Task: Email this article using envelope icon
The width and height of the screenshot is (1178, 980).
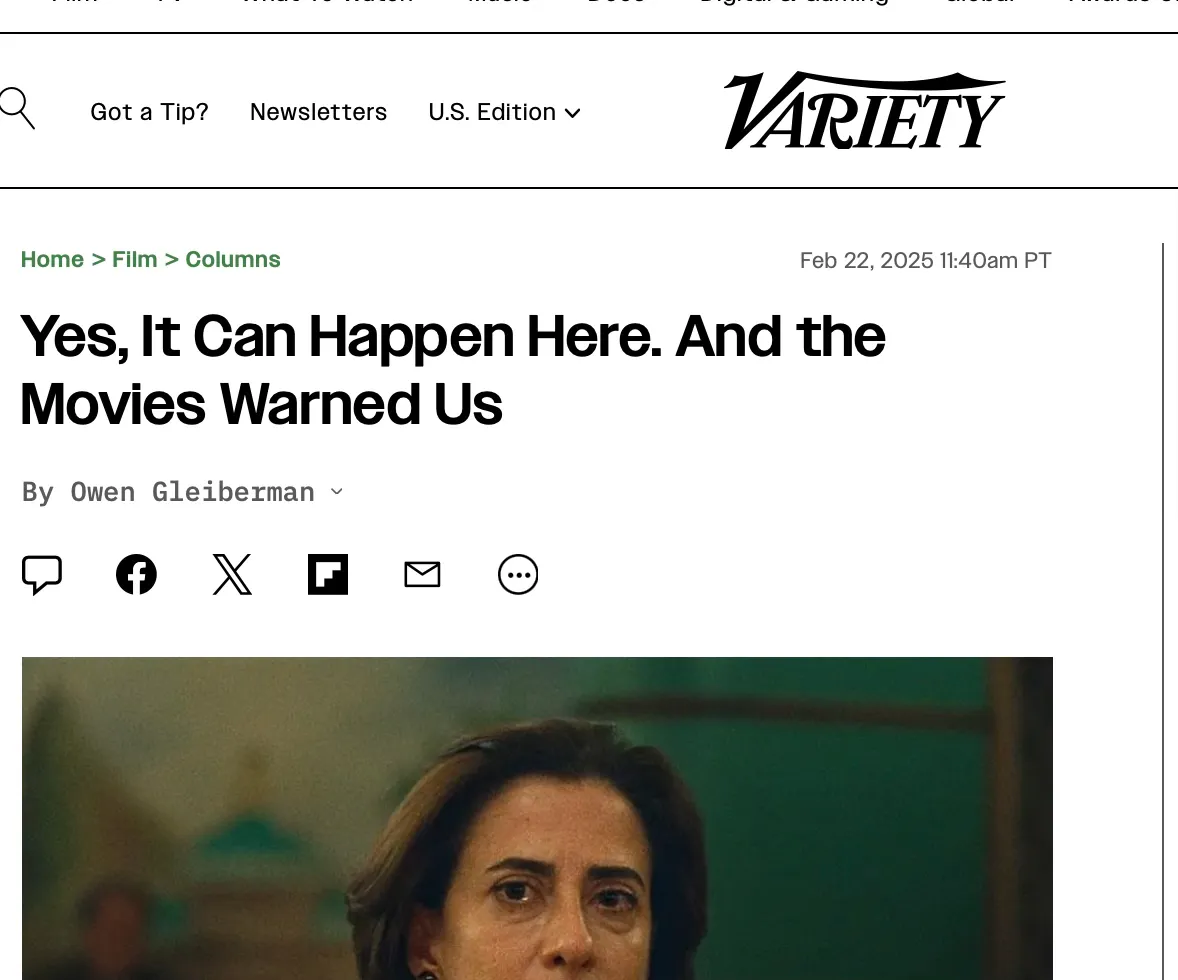Action: pos(422,575)
